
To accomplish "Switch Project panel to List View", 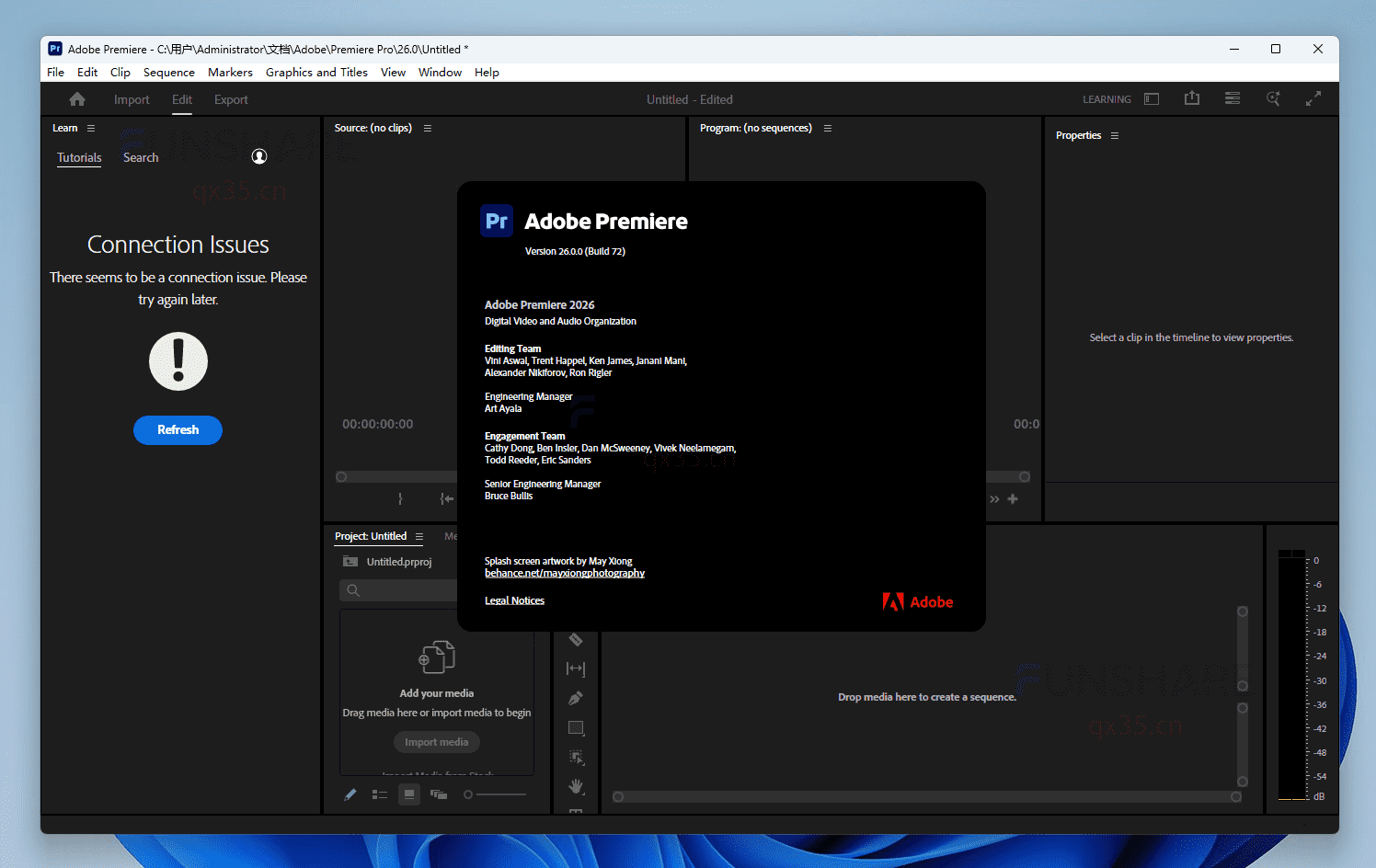I will click(x=380, y=794).
